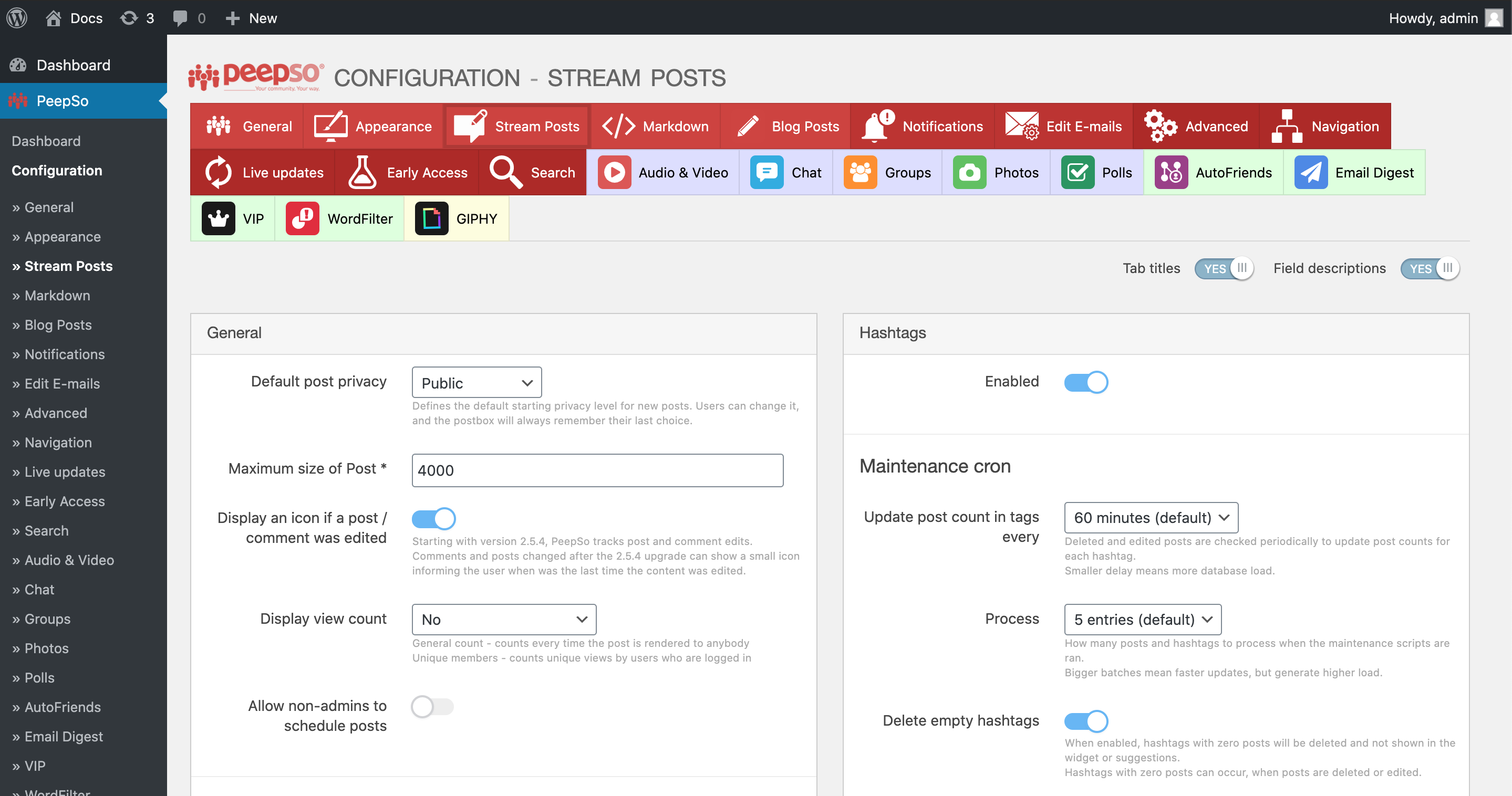This screenshot has width=1512, height=796.
Task: Click the WordFilter red icon
Action: pos(302,218)
